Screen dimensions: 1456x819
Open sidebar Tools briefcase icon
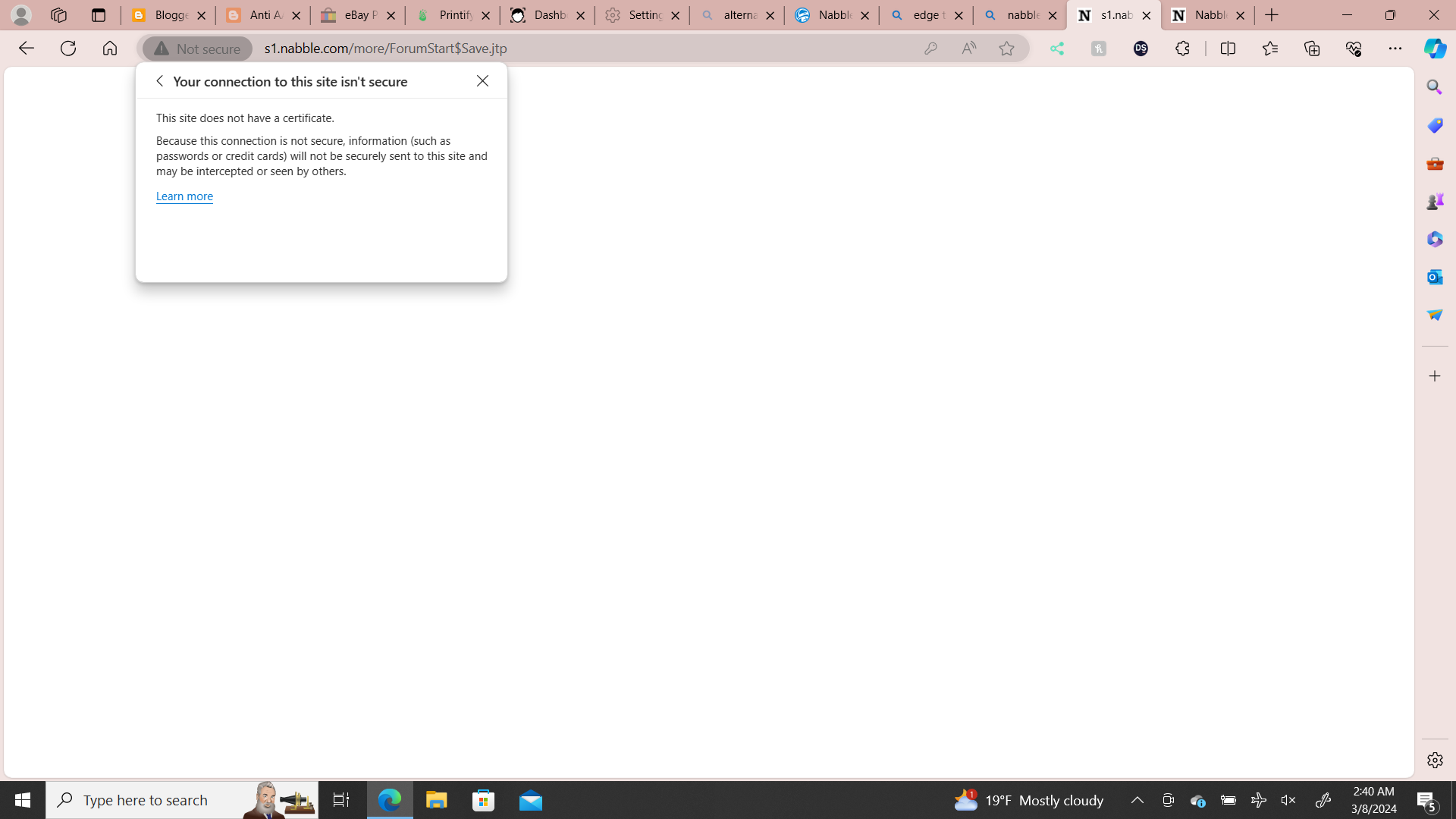[1434, 163]
